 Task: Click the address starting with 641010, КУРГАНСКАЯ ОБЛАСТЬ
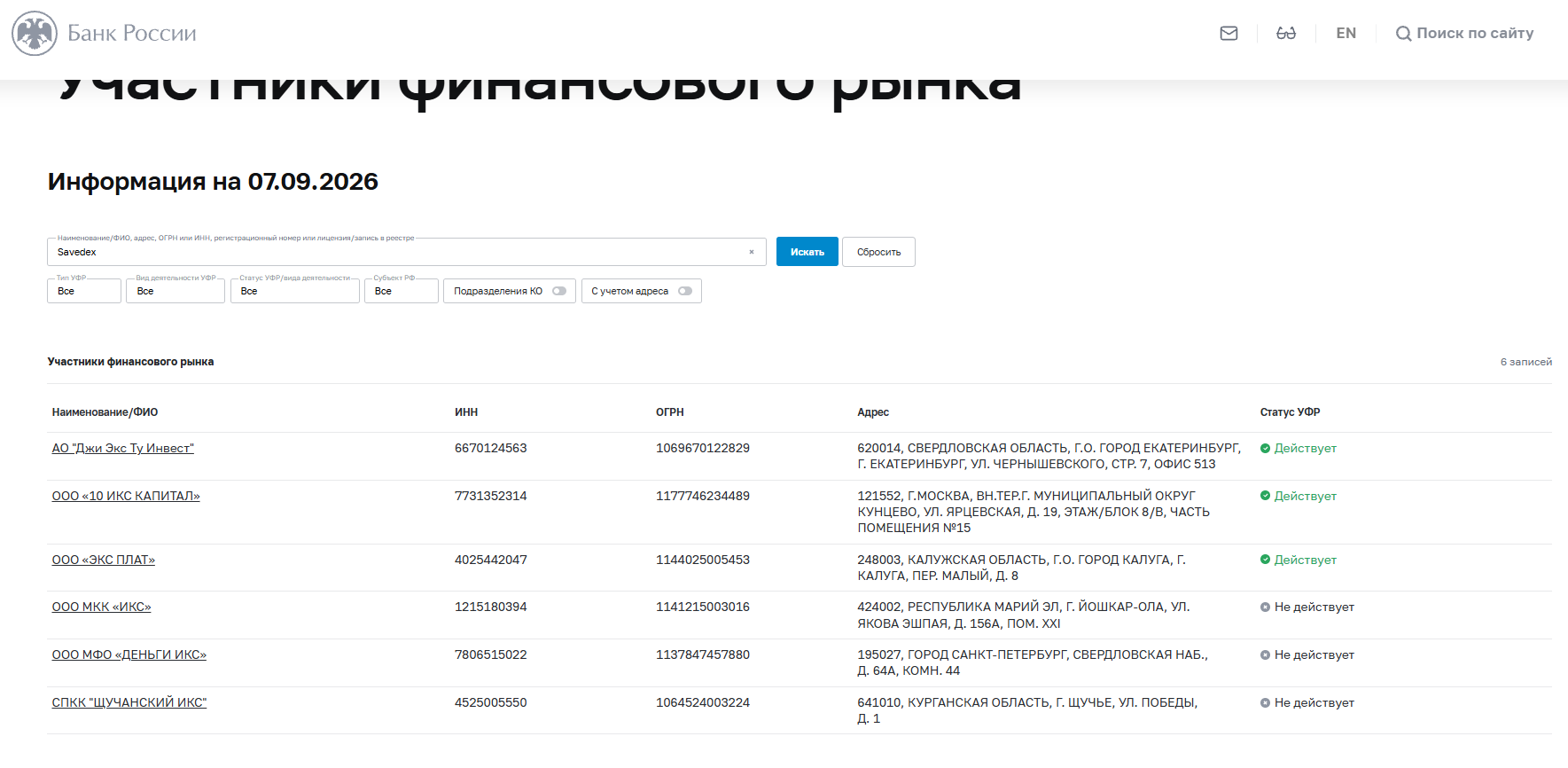pyautogui.click(x=1027, y=711)
